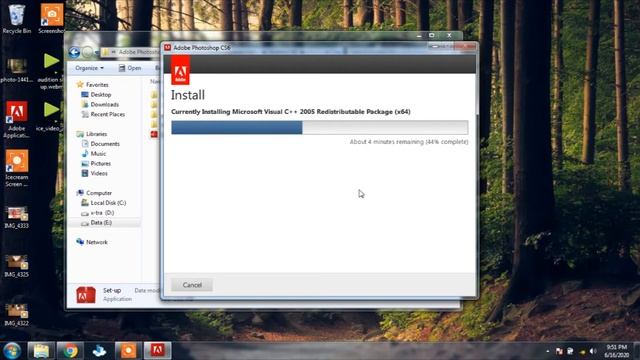Launch Chrome from taskbar
This screenshot has width=640, height=360.
click(70, 351)
